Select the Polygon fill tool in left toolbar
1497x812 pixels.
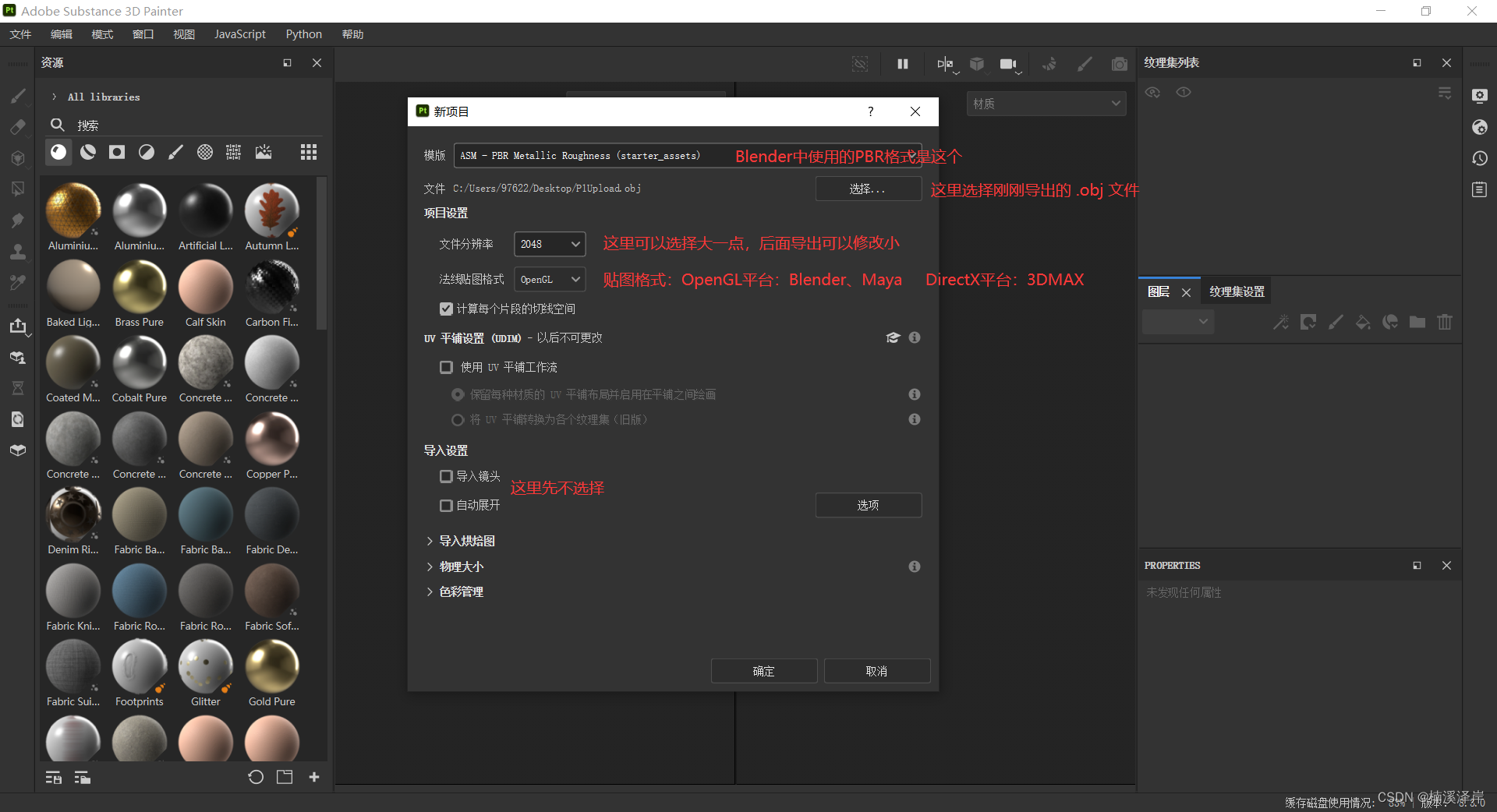[18, 189]
